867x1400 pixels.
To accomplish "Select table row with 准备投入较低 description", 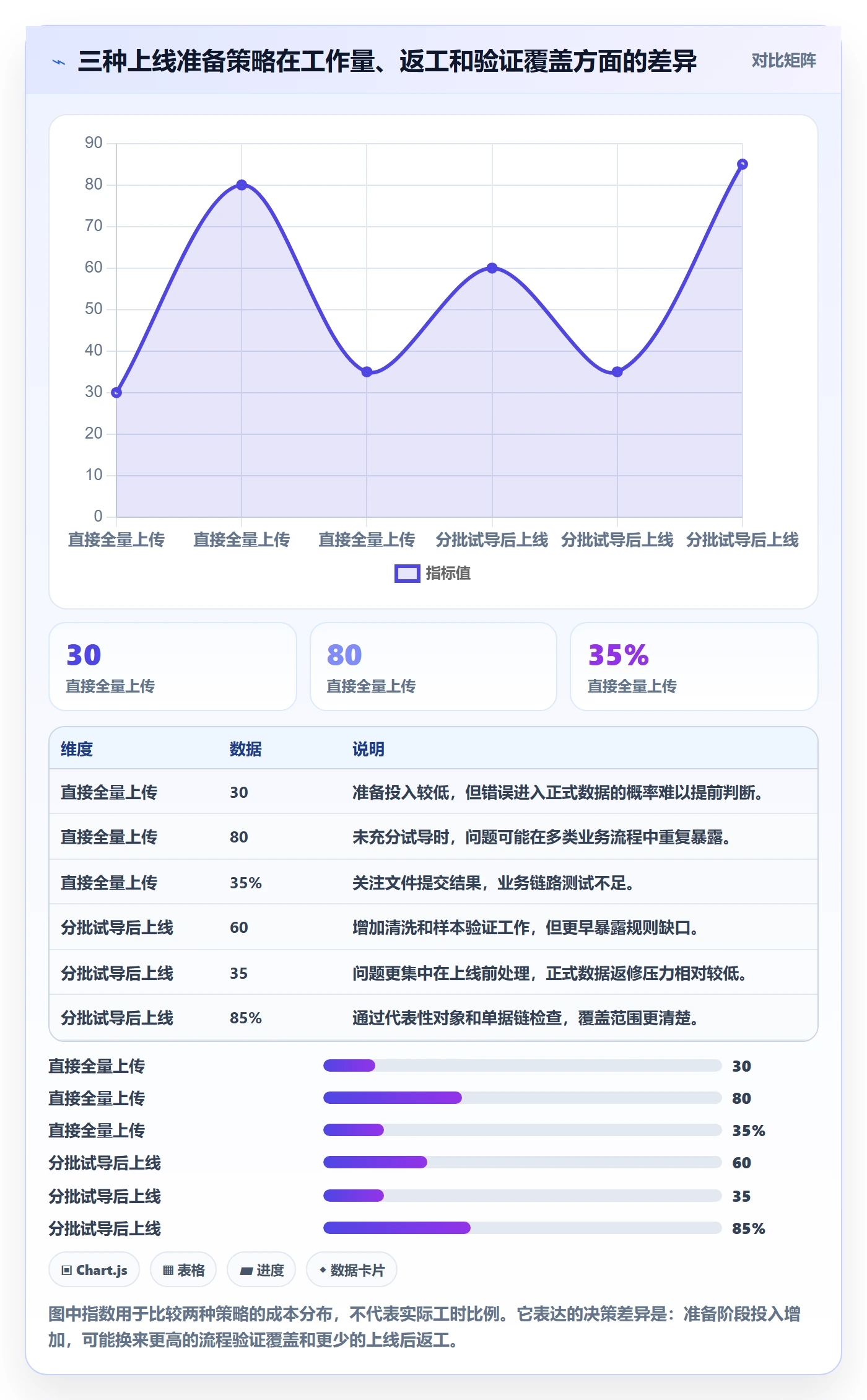I will [434, 792].
